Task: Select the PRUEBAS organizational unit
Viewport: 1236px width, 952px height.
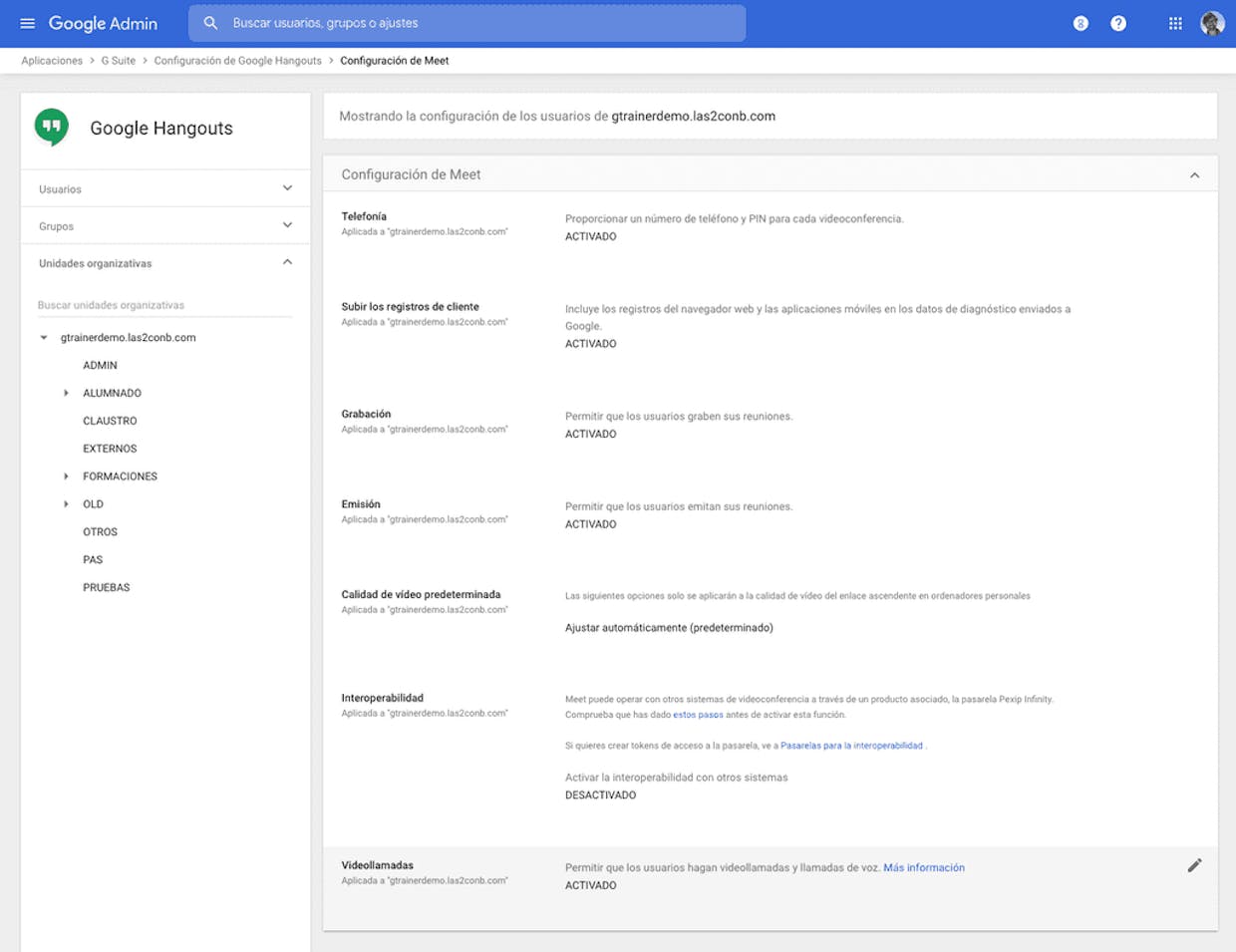Action: pyautogui.click(x=106, y=588)
